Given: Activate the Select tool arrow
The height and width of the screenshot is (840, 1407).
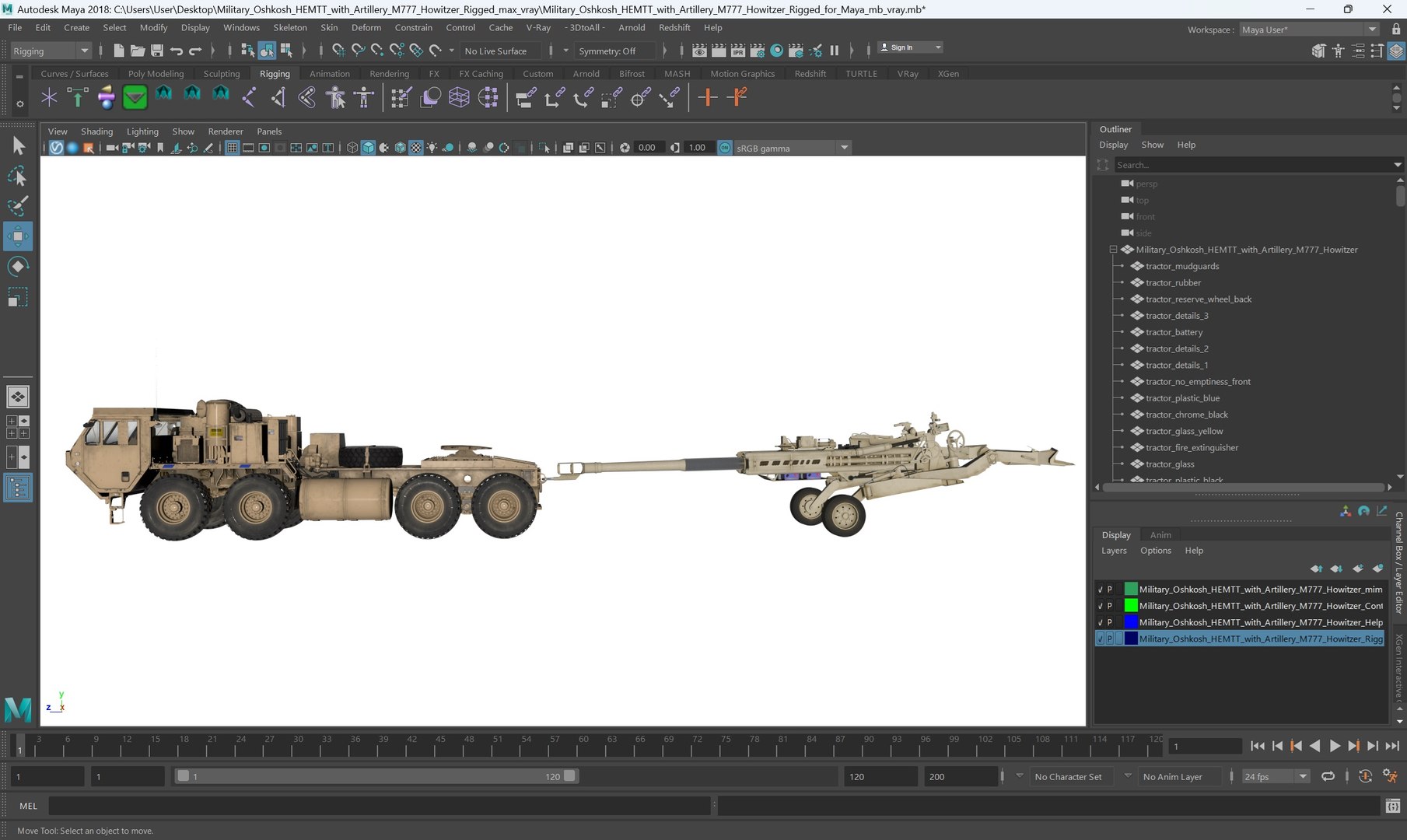Looking at the screenshot, I should (x=18, y=145).
